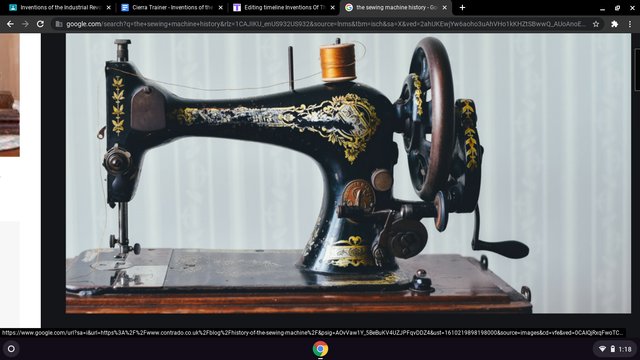Click Chrome icon in the shelf
The height and width of the screenshot is (360, 640).
tap(320, 349)
